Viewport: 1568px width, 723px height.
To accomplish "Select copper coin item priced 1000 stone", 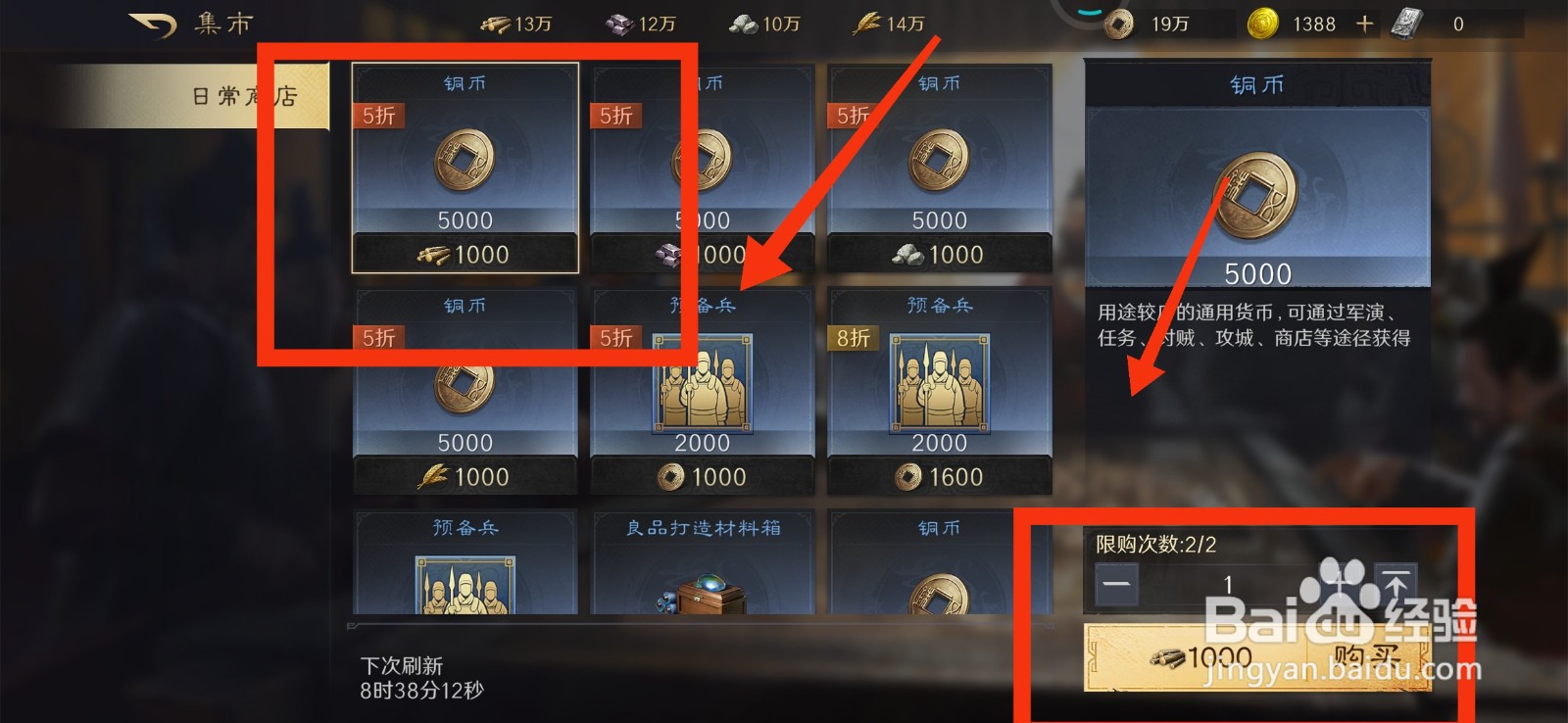I will click(x=940, y=168).
